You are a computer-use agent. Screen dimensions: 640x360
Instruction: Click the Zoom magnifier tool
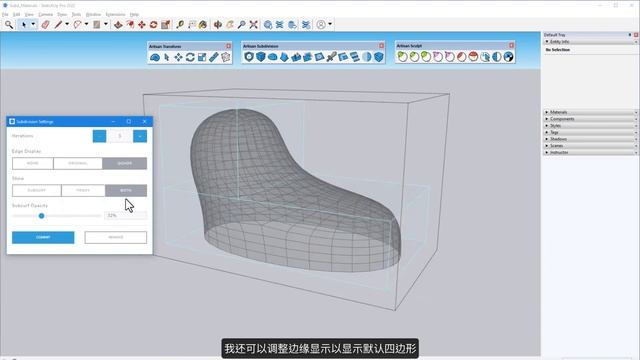(x=242, y=25)
